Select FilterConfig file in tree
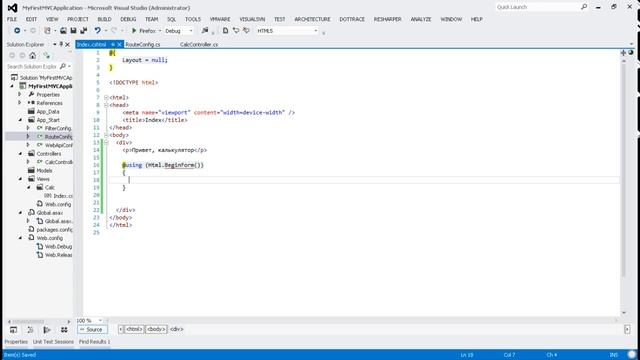The image size is (640, 360). (x=58, y=128)
